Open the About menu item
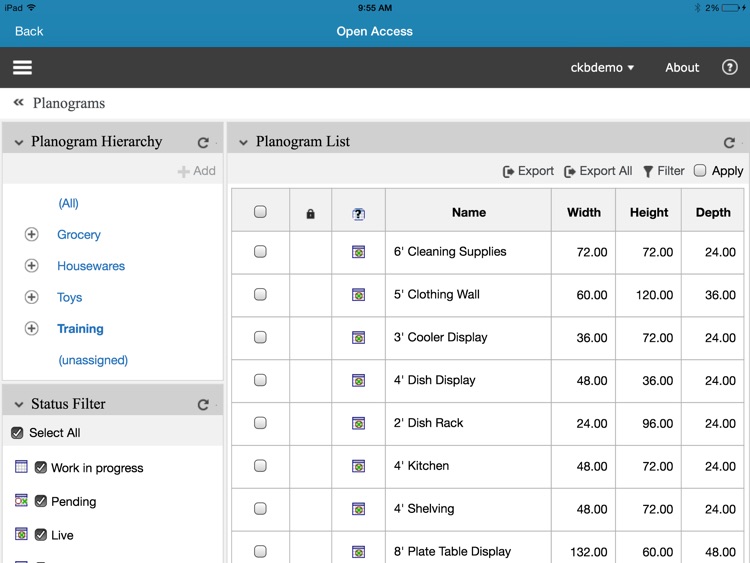Viewport: 750px width, 563px height. point(682,68)
